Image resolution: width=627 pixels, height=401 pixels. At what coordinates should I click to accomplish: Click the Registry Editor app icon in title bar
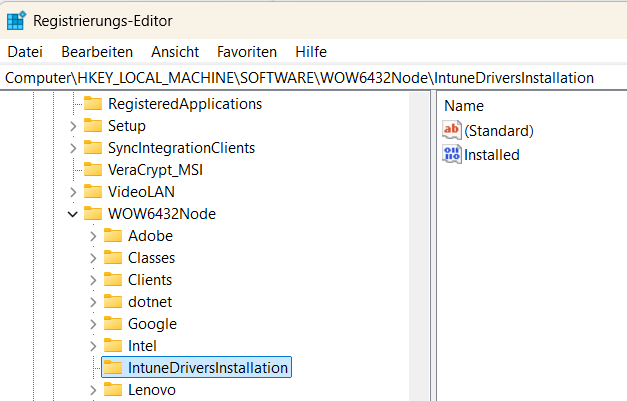tap(17, 20)
